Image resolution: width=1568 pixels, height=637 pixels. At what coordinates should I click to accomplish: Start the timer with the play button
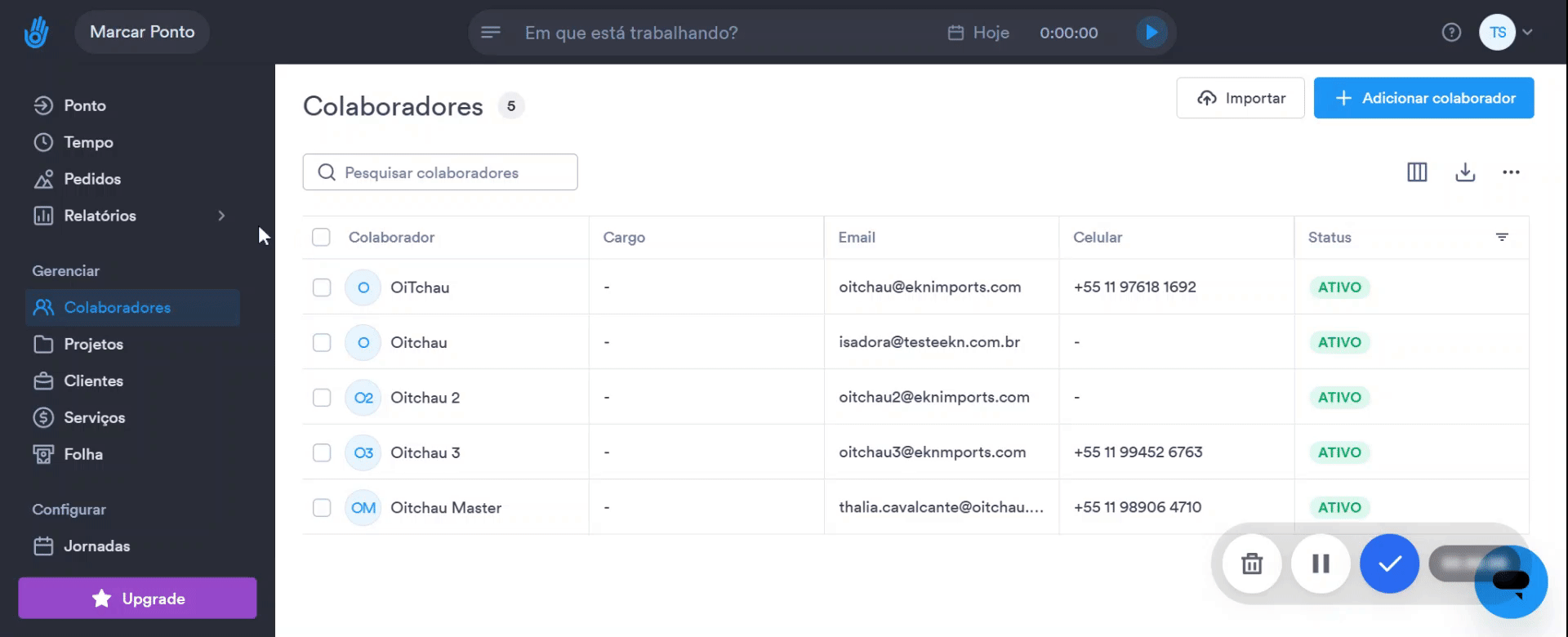point(1151,33)
